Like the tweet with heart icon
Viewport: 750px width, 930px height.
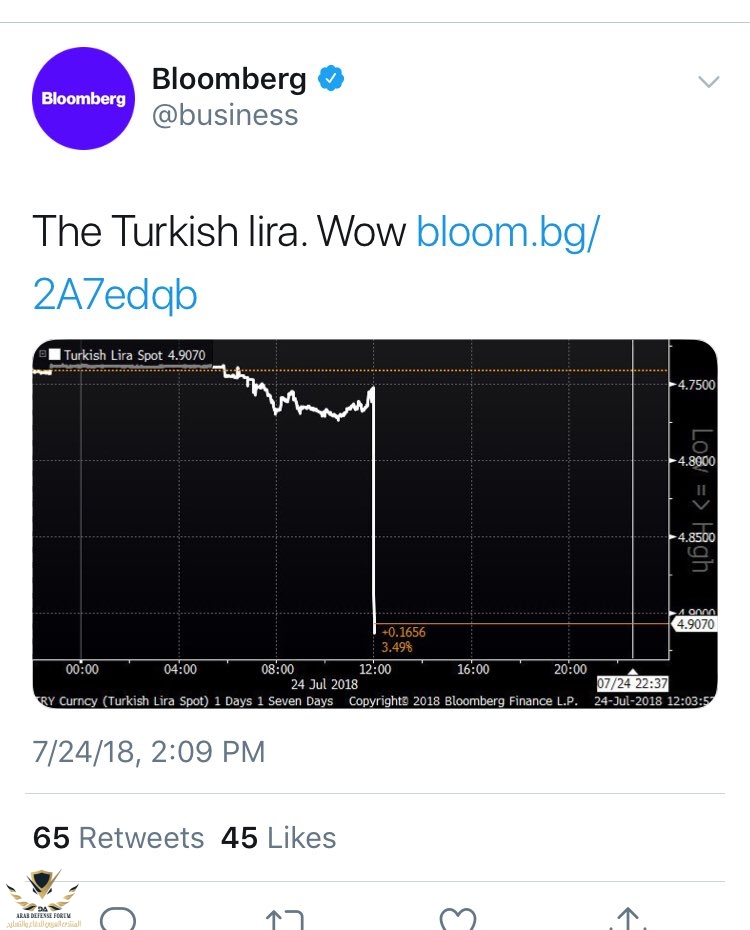tap(458, 919)
